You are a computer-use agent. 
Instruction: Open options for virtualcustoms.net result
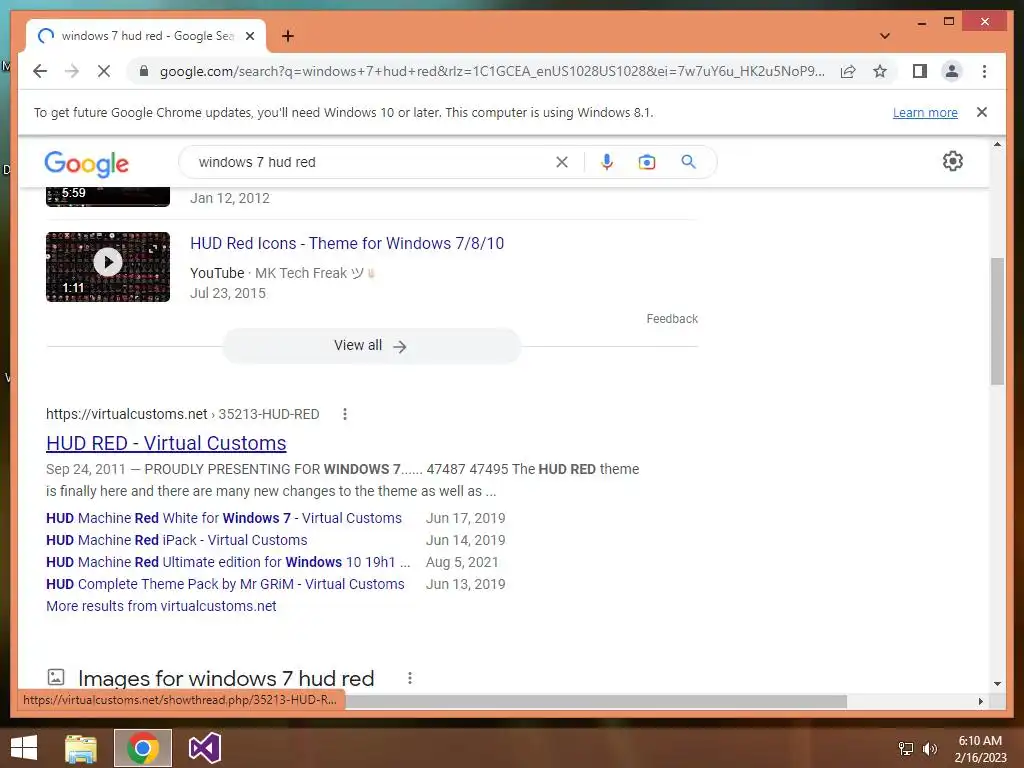(x=345, y=414)
